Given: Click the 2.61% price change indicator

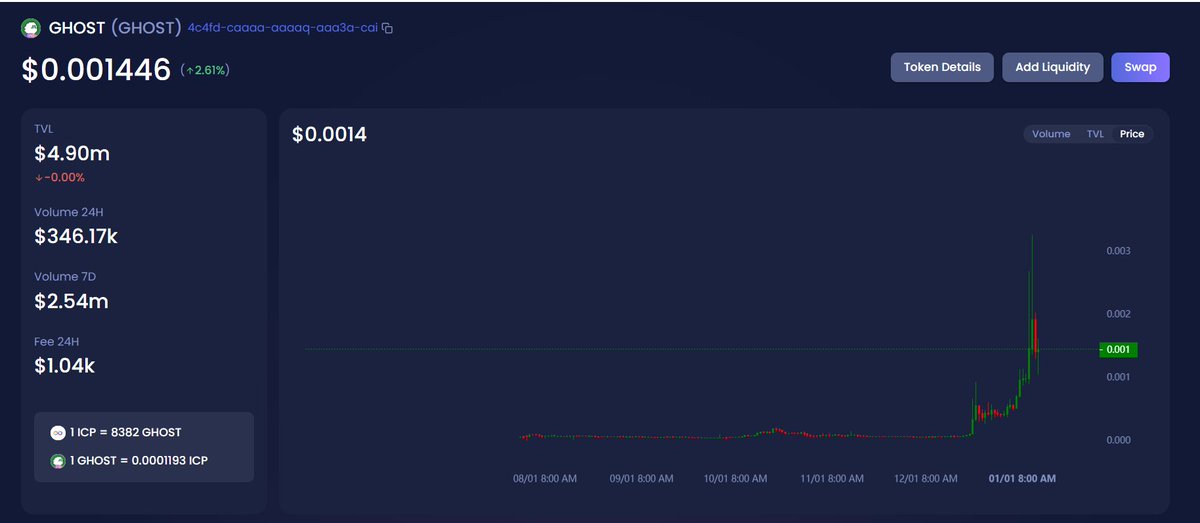Looking at the screenshot, I should coord(205,71).
